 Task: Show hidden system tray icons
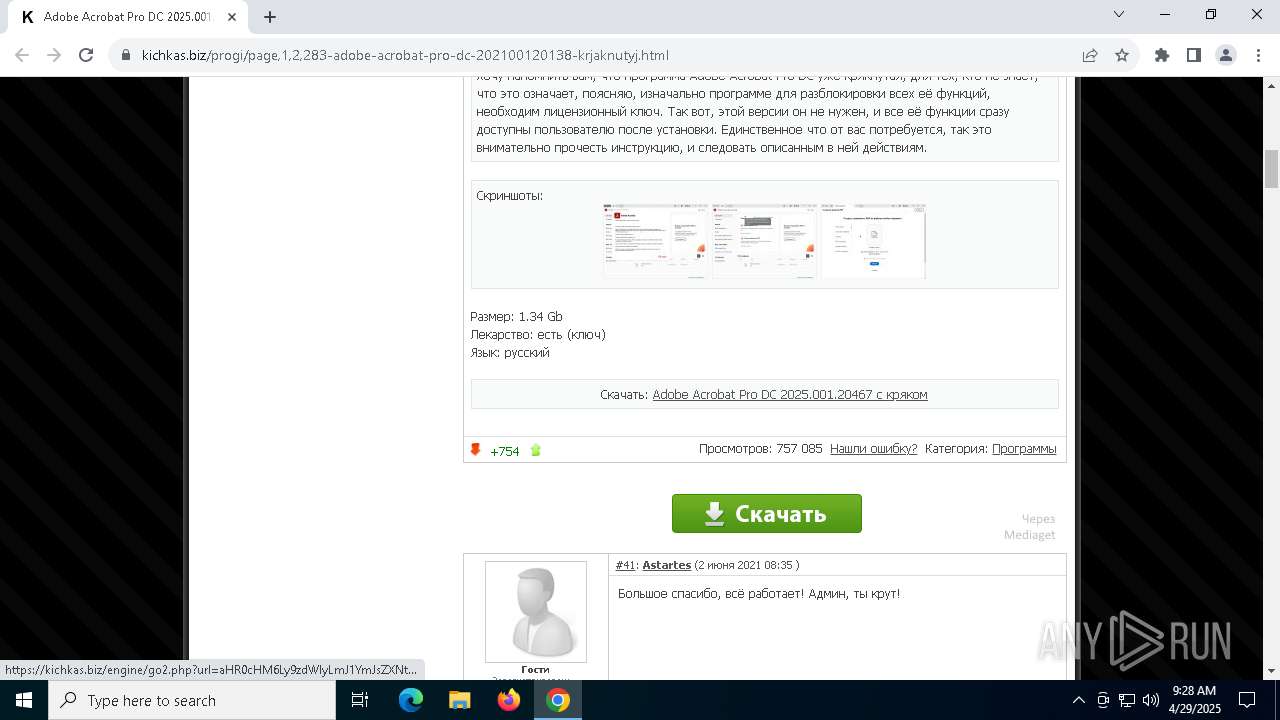pos(1078,700)
